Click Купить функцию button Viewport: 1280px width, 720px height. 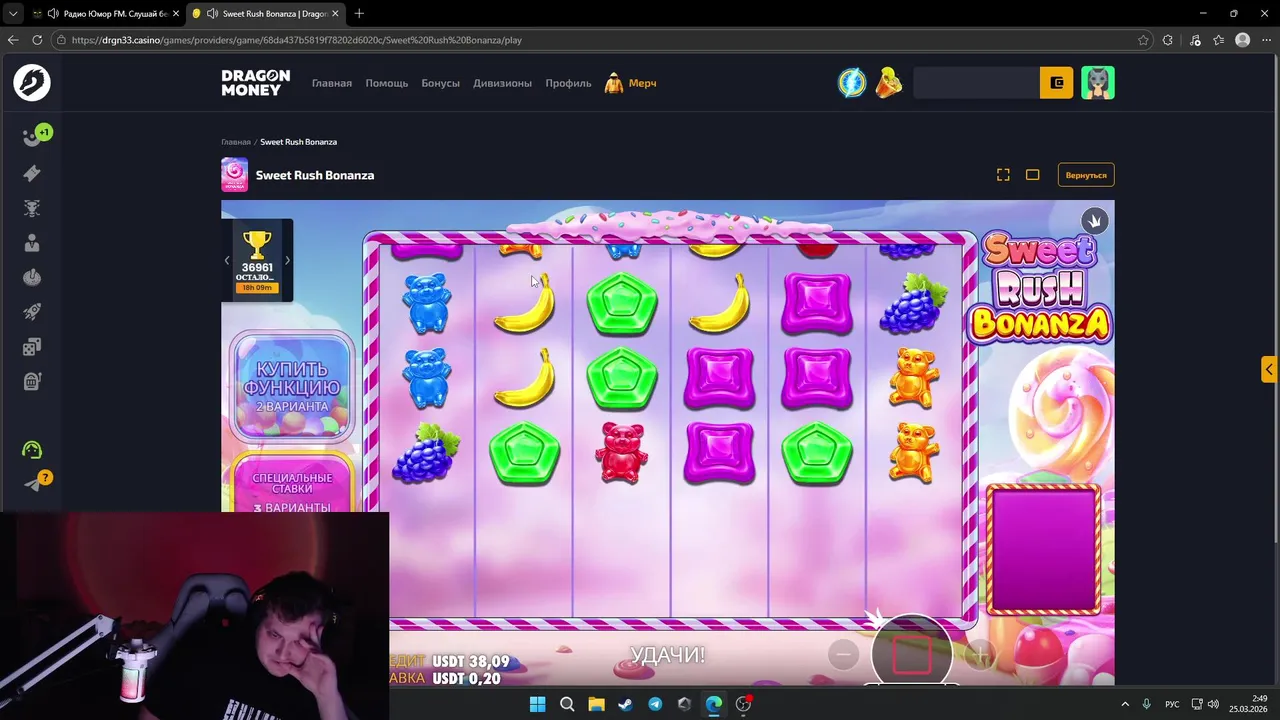click(x=291, y=388)
